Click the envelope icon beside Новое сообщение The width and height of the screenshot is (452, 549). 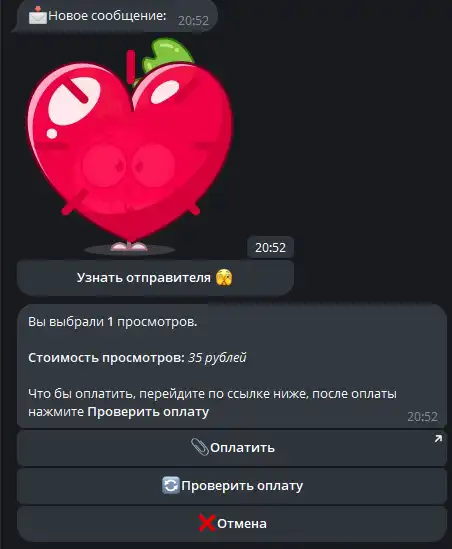[37, 15]
